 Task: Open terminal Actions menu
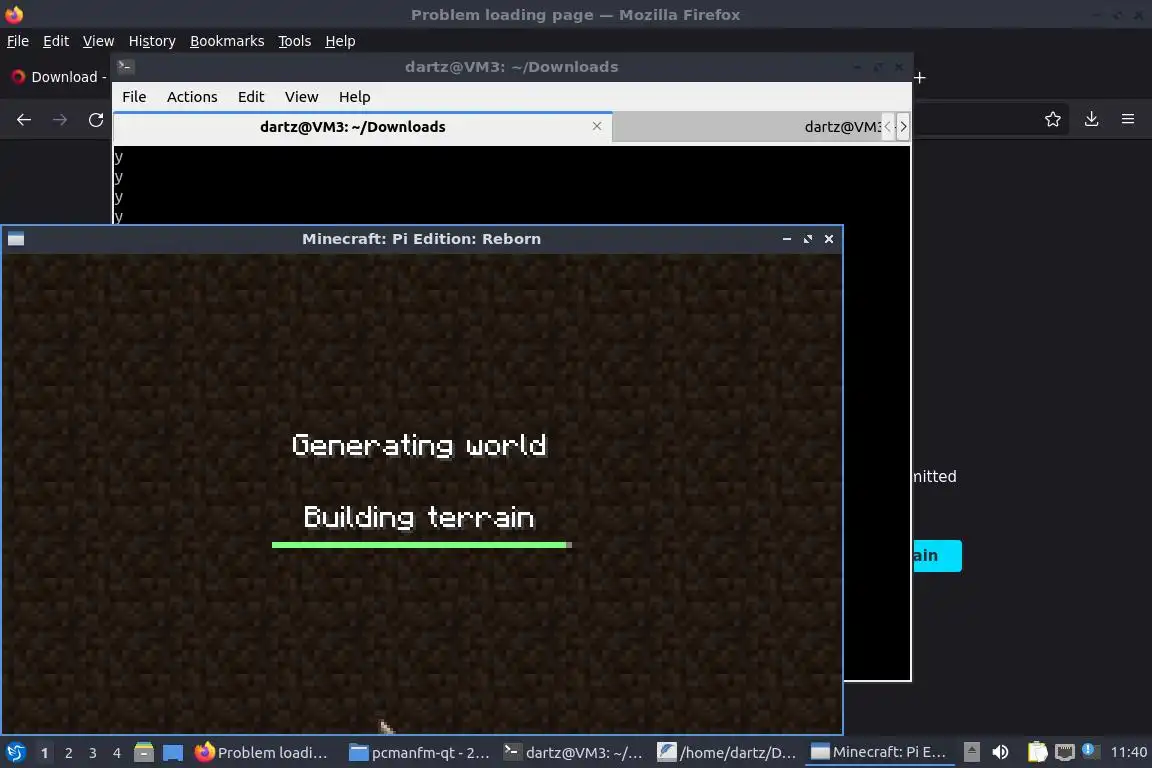point(192,97)
